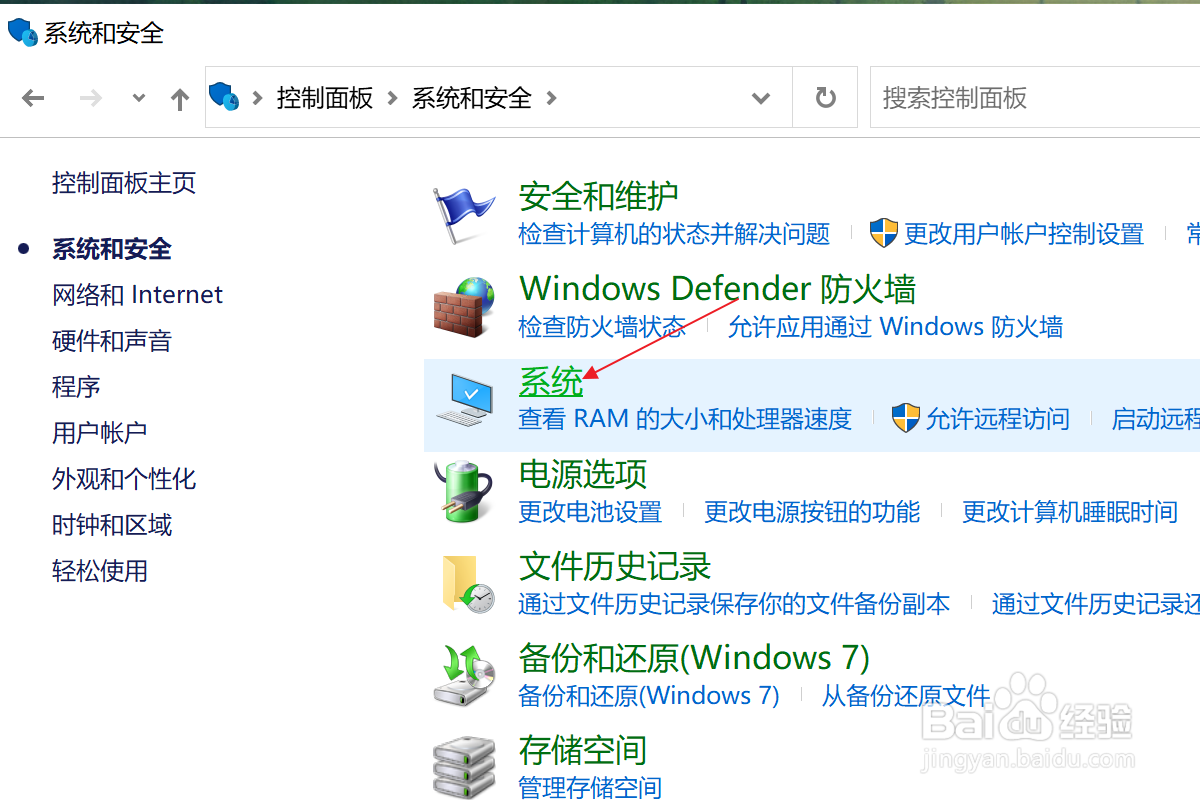The height and width of the screenshot is (800, 1200).
Task: Open 网络和 Internet category
Action: 137,295
